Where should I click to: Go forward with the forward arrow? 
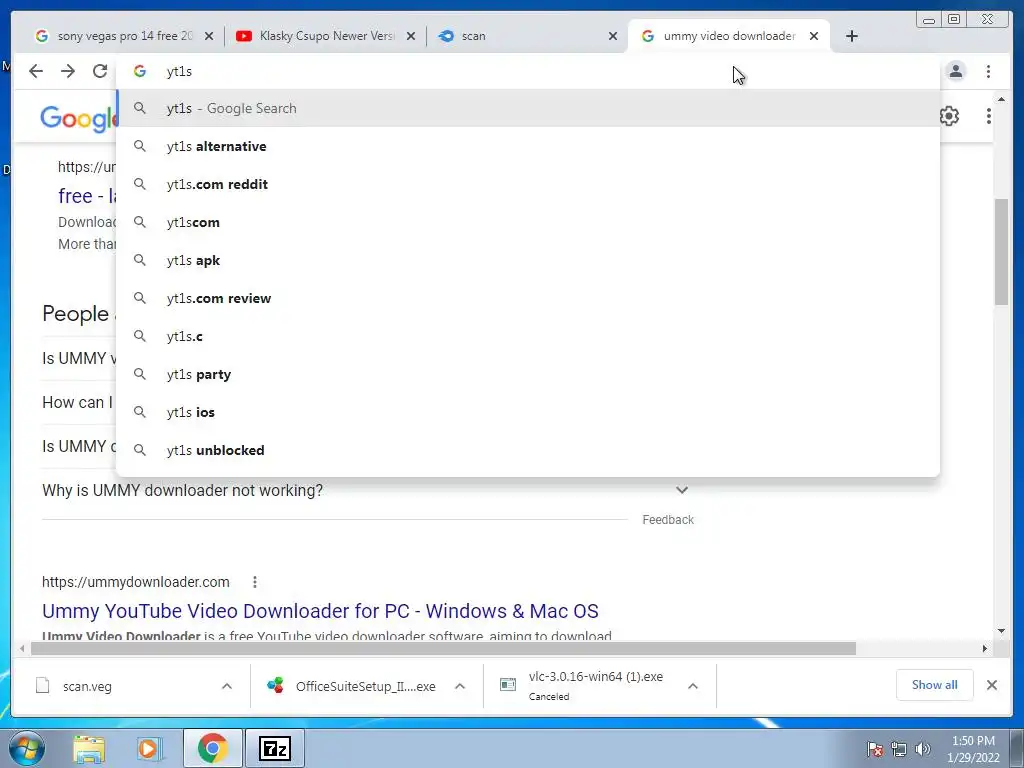tap(68, 71)
